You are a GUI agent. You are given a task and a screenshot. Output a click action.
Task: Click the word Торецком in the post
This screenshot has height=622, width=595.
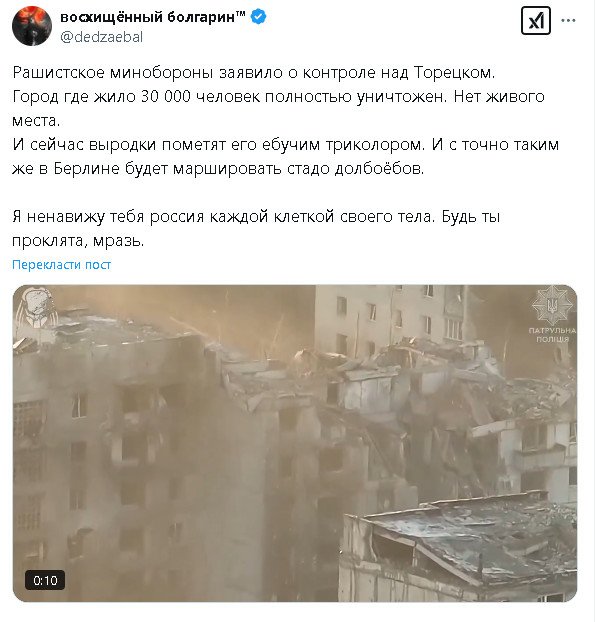point(454,73)
